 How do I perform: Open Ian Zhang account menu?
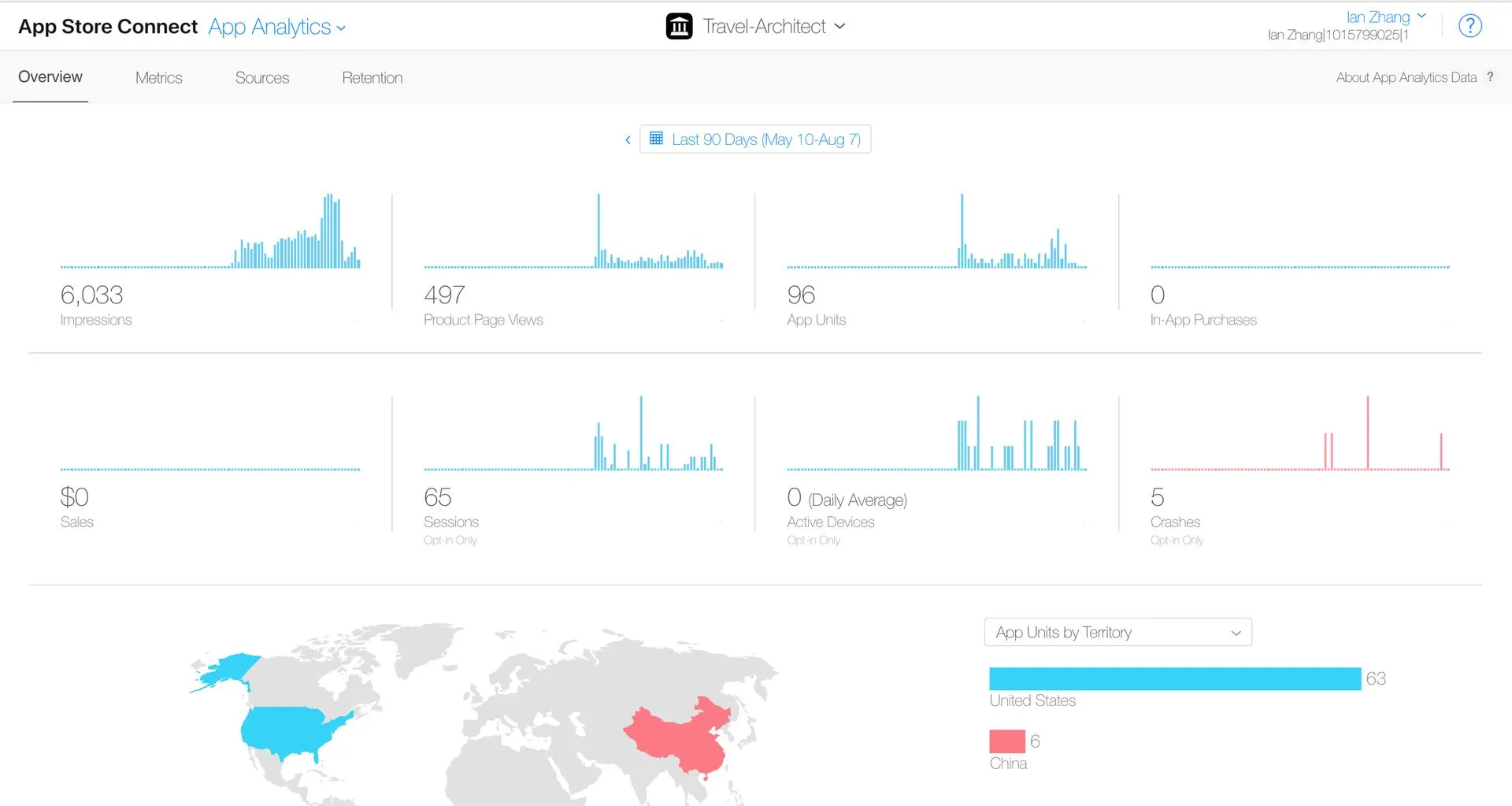pos(1386,17)
